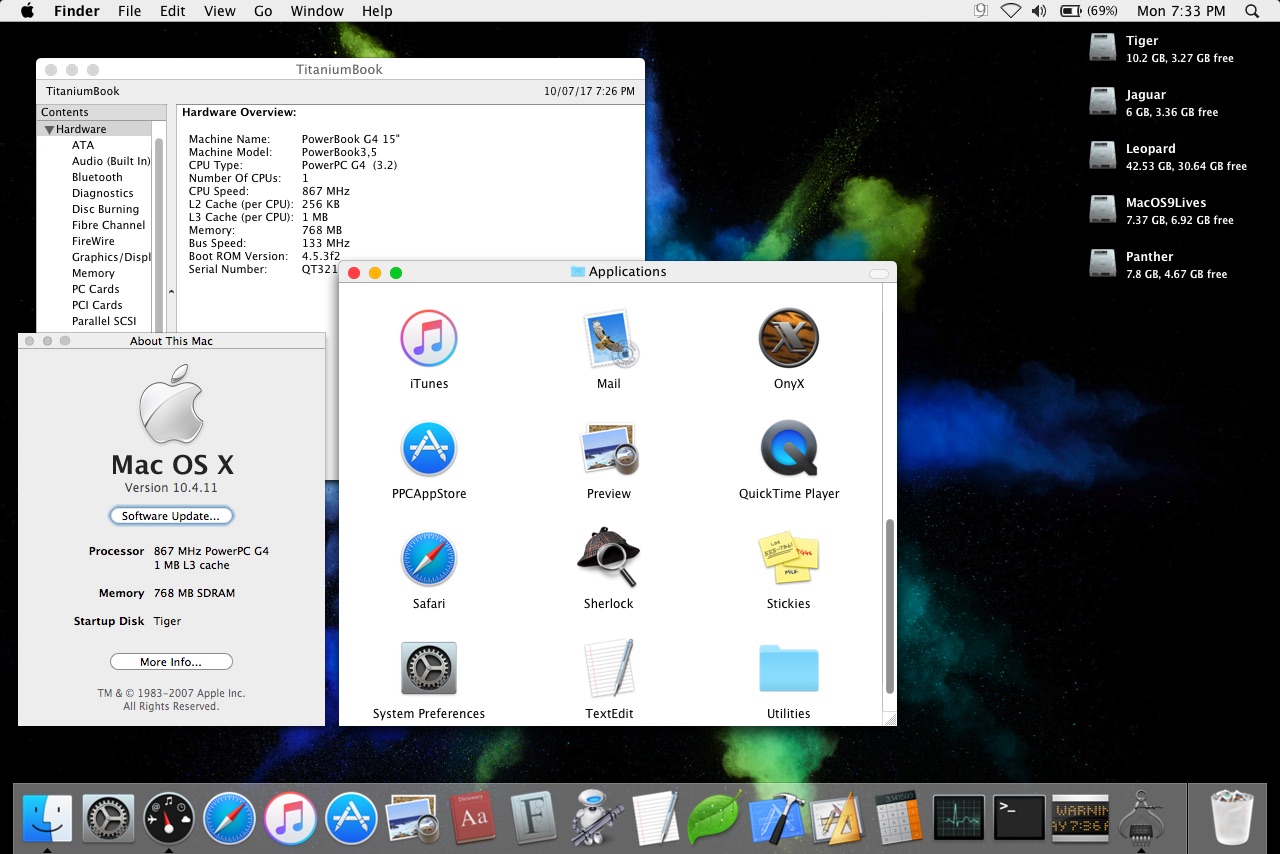Viewport: 1280px width, 854px height.
Task: Open the Go menu
Action: [x=263, y=11]
